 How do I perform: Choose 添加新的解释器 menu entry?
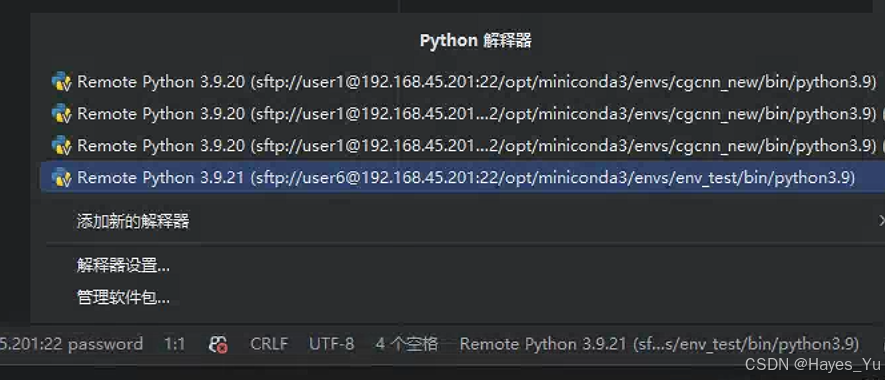pyautogui.click(x=133, y=221)
